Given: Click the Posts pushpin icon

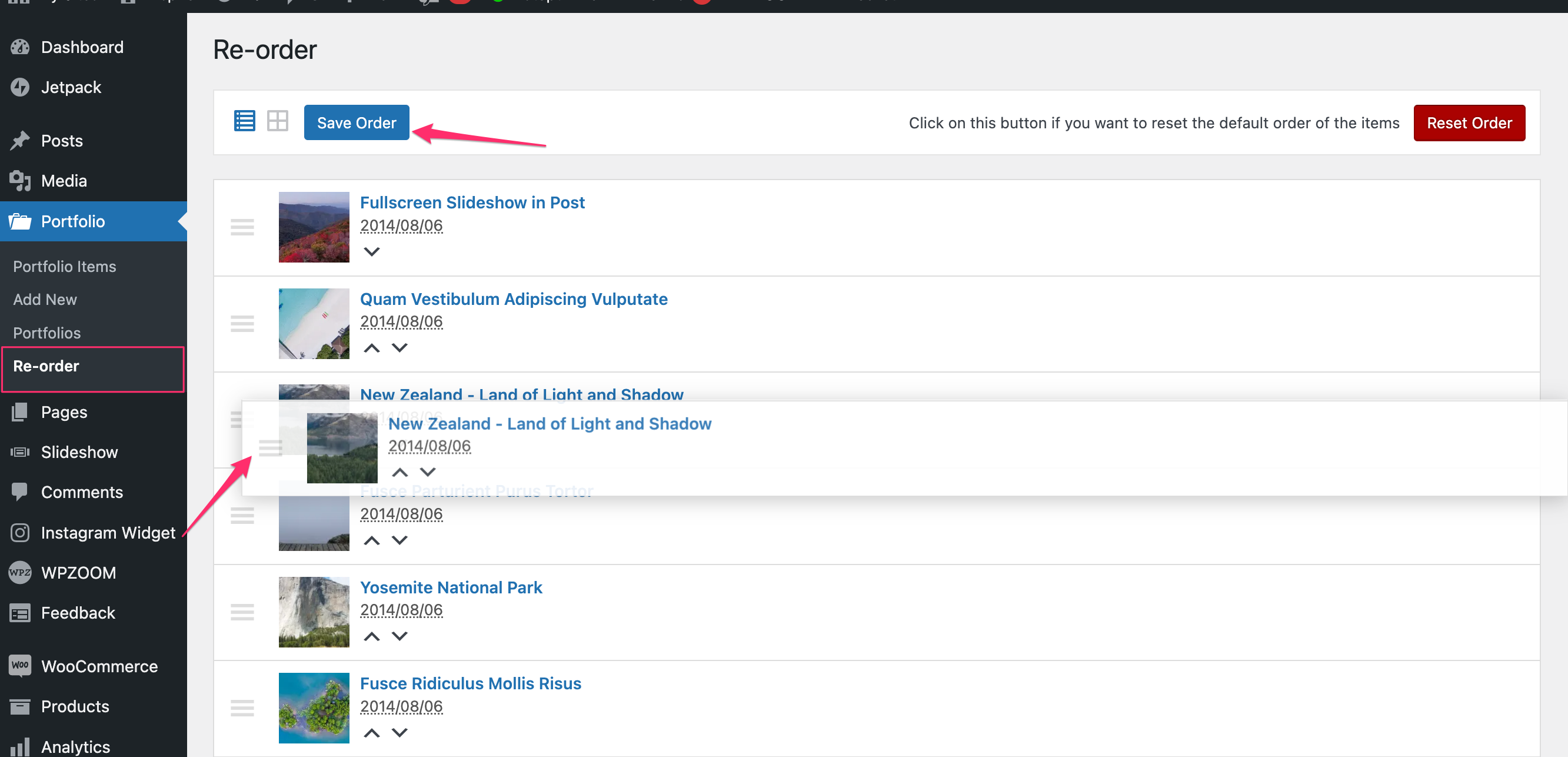Looking at the screenshot, I should point(20,141).
